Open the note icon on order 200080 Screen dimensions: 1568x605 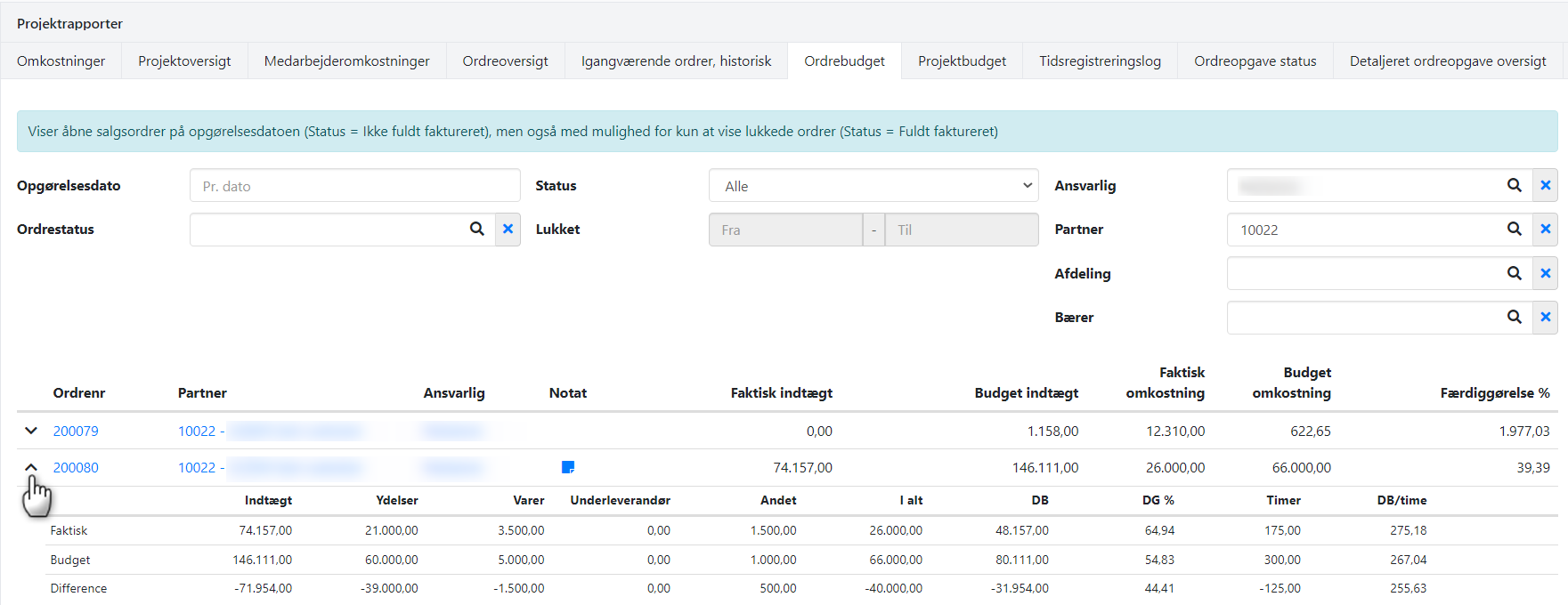568,467
